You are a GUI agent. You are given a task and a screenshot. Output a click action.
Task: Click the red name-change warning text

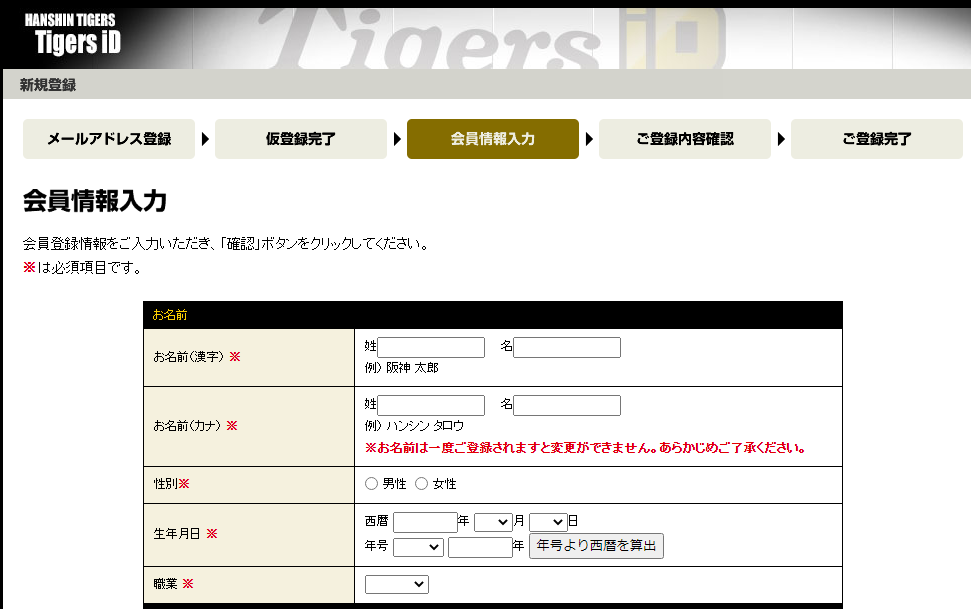pos(585,448)
